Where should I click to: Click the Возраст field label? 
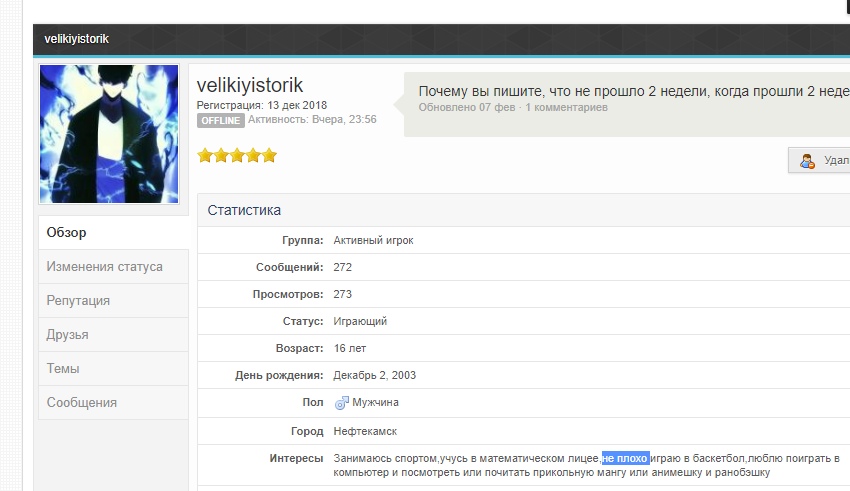(x=299, y=348)
